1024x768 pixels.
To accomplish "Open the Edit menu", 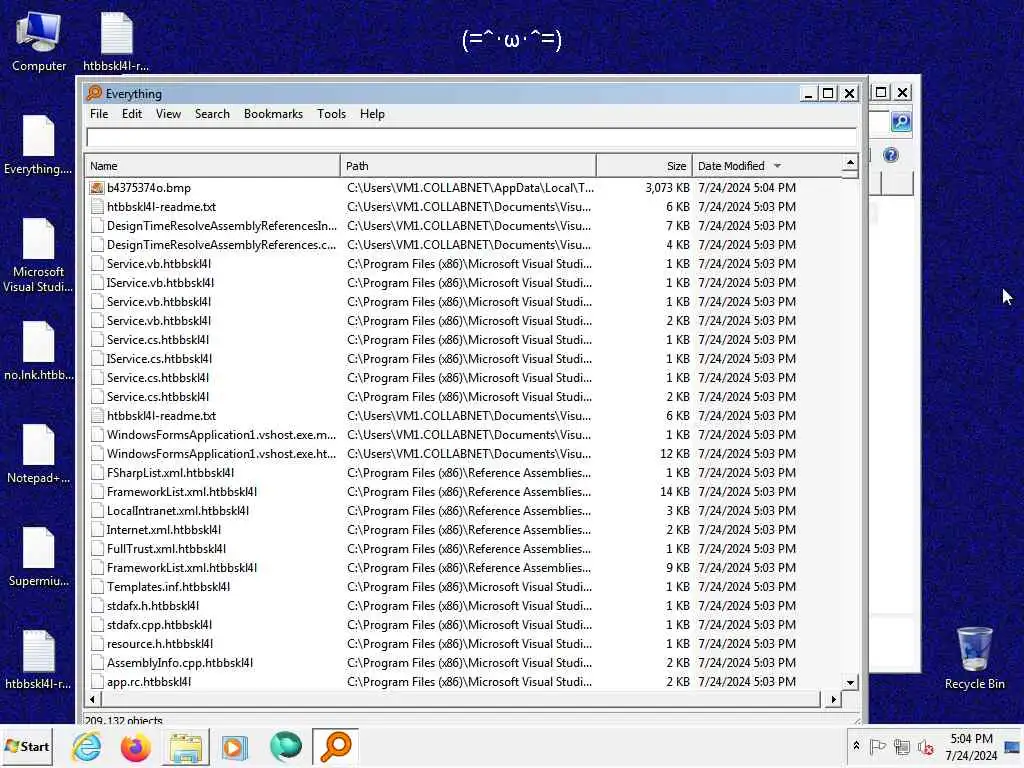I will tap(132, 114).
